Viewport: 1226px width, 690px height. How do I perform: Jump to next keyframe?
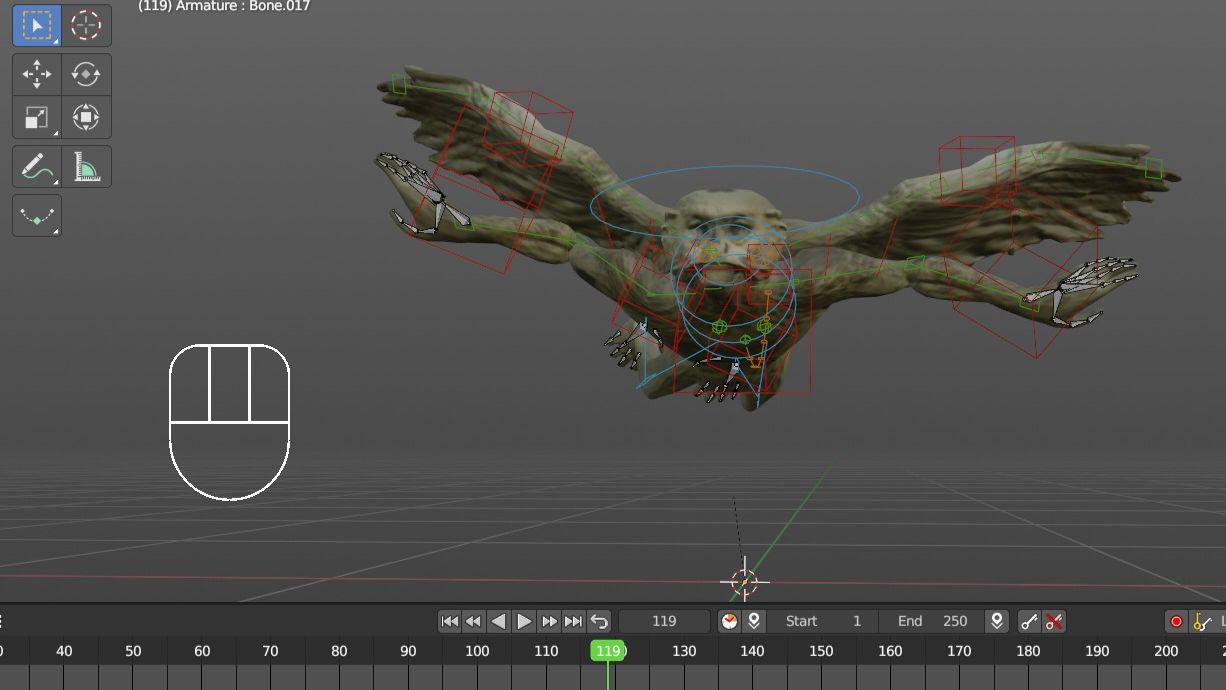tap(549, 621)
